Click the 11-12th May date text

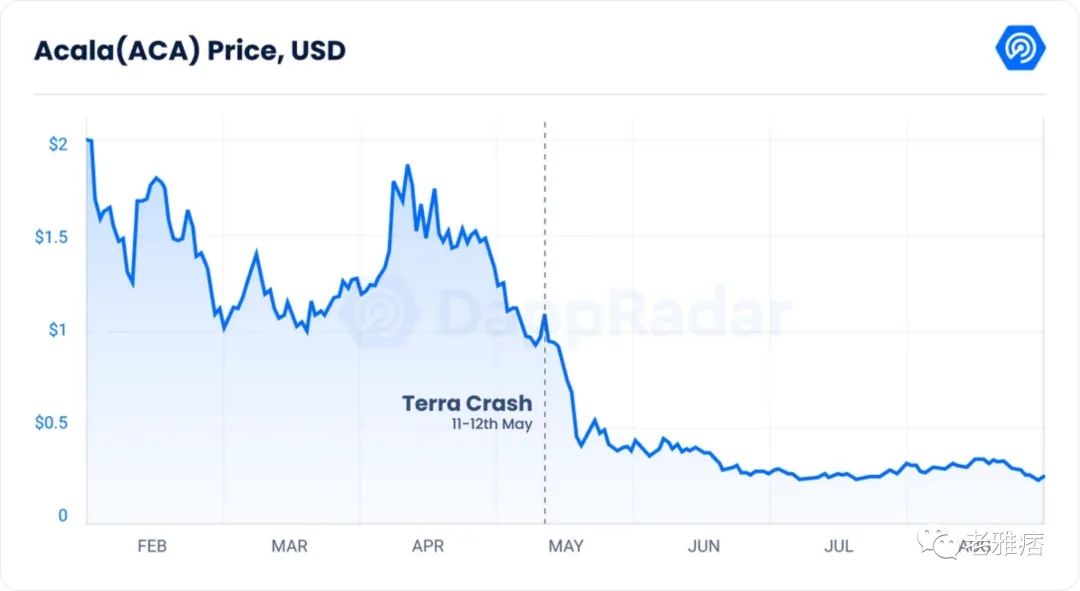(x=492, y=424)
